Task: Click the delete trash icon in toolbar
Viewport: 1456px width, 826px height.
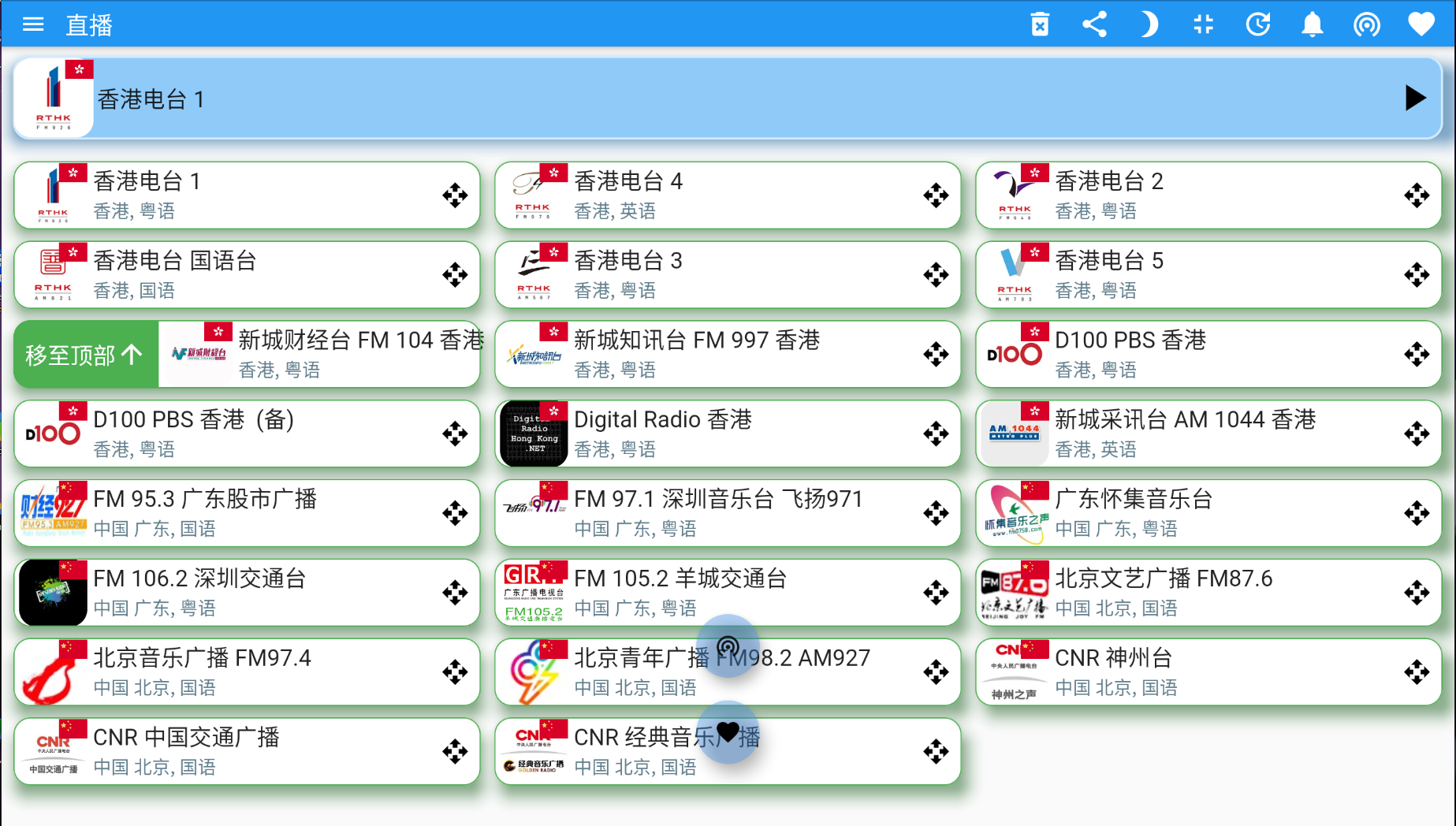Action: coord(1040,24)
